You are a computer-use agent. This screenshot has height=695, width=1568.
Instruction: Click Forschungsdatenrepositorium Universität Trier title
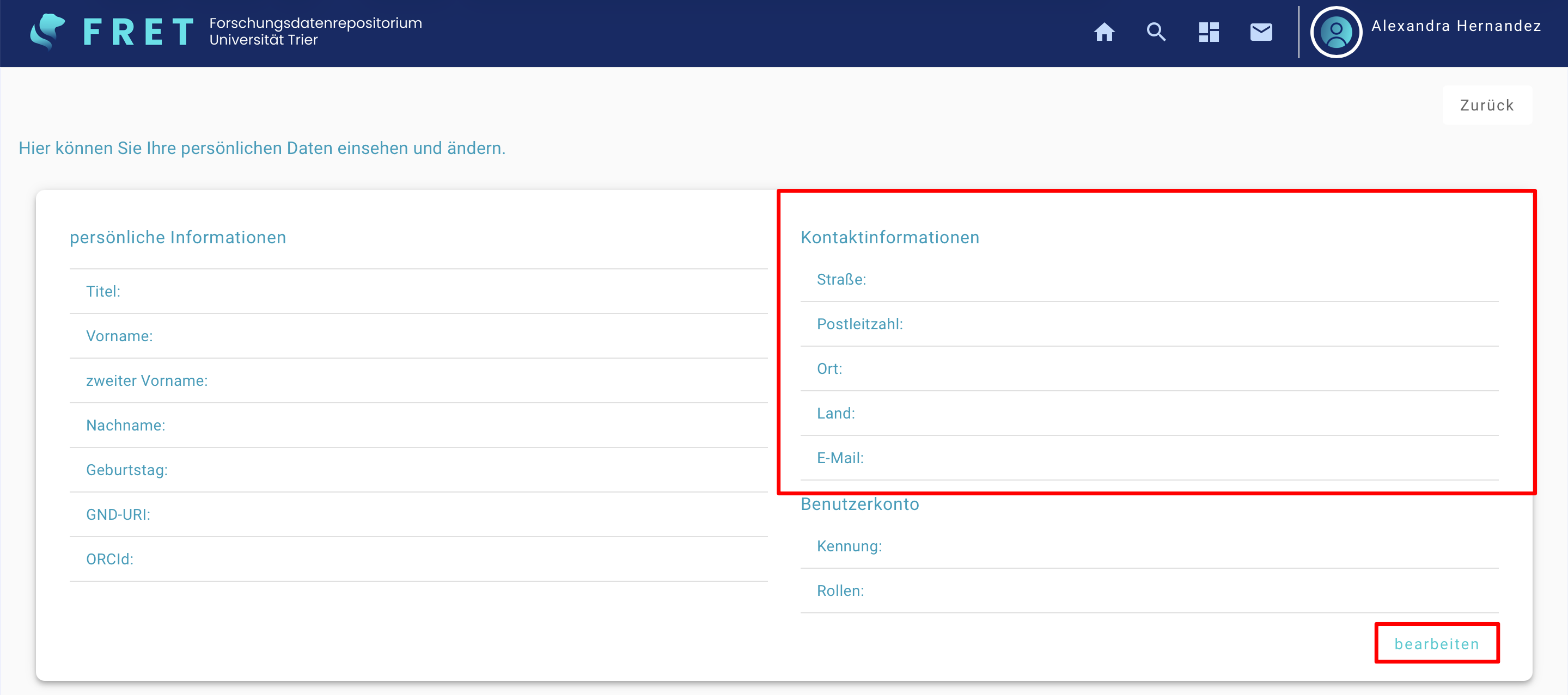pos(315,31)
